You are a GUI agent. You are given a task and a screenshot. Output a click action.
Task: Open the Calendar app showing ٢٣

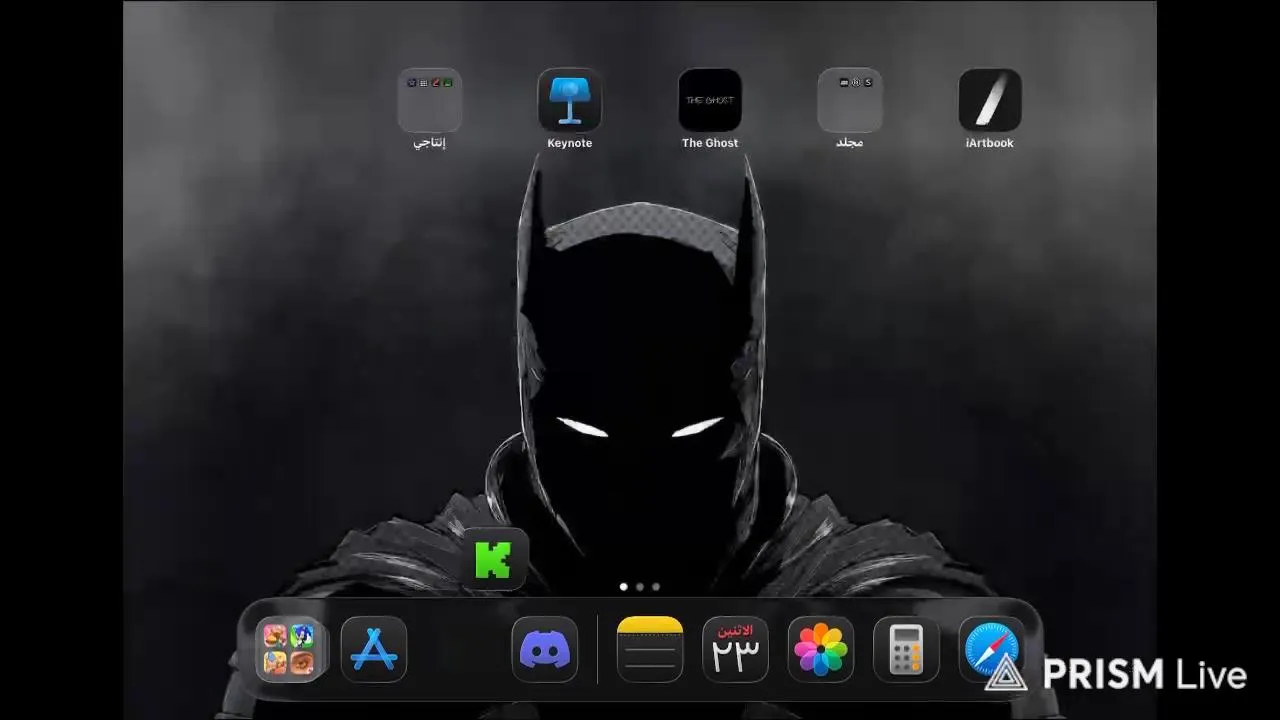click(x=736, y=649)
